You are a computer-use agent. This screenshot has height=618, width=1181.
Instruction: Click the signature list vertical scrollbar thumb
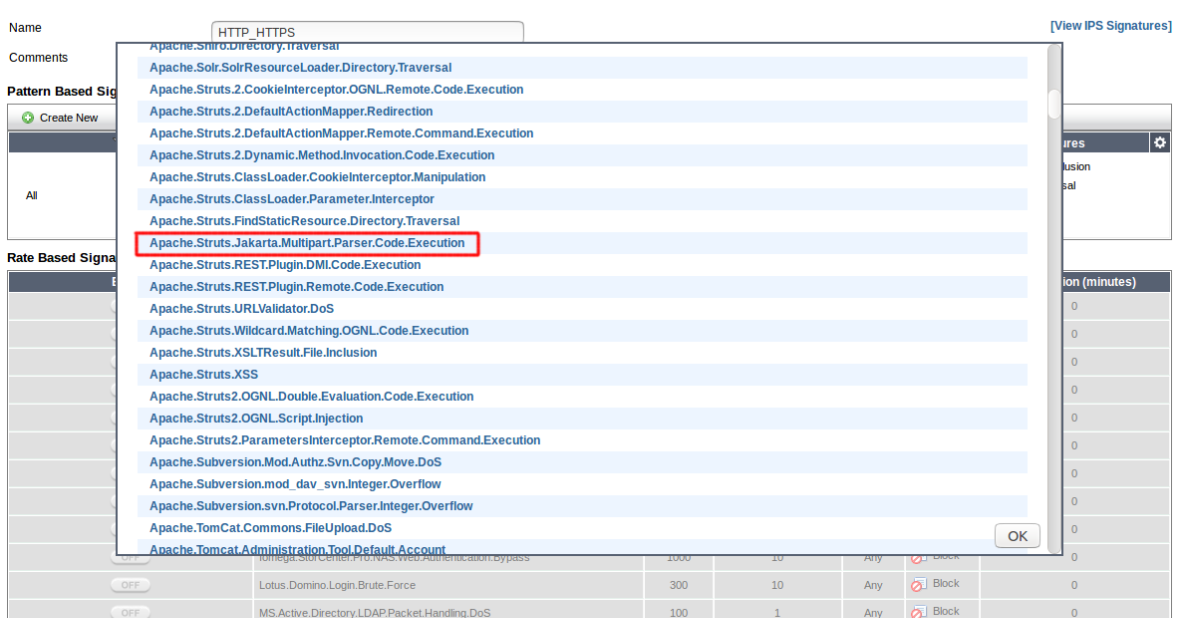[1054, 104]
